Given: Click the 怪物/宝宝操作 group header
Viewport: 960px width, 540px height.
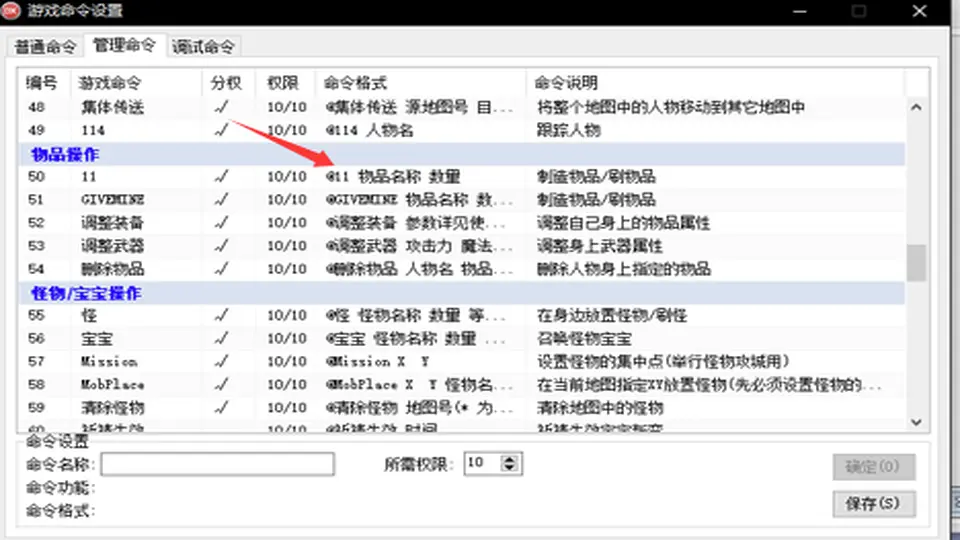Looking at the screenshot, I should [462, 293].
